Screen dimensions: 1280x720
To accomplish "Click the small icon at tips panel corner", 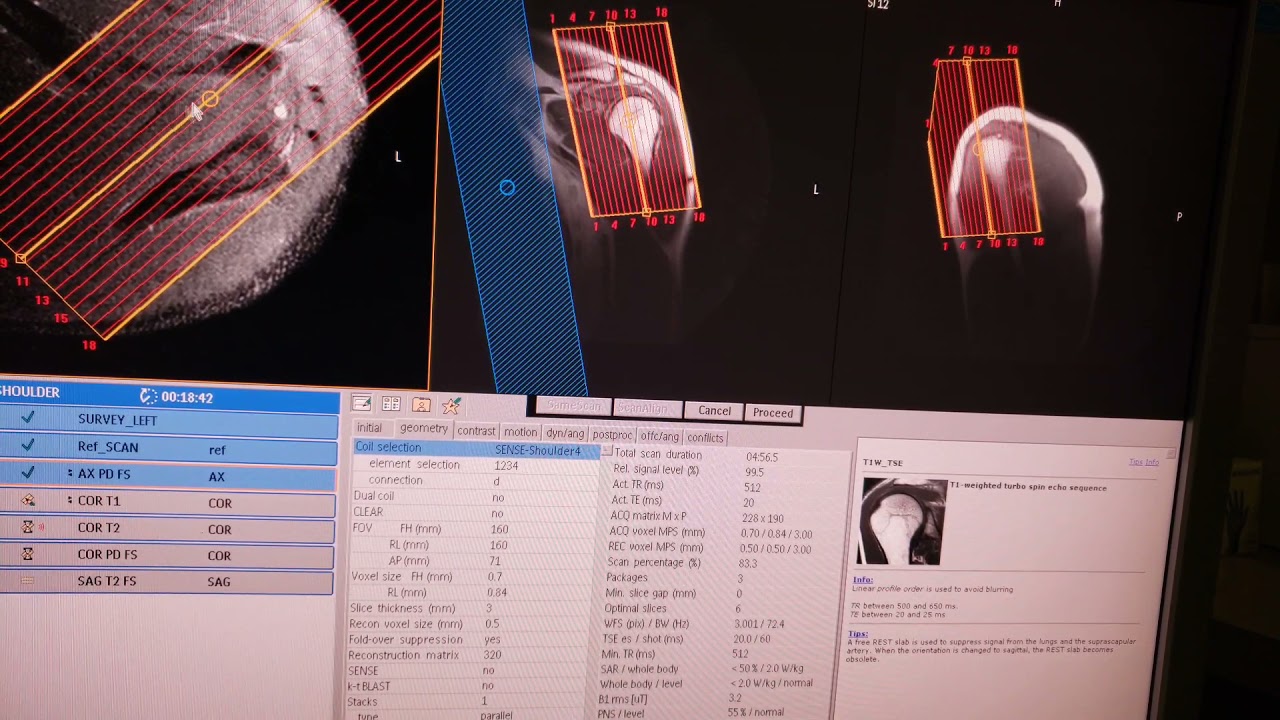I will [1170, 454].
